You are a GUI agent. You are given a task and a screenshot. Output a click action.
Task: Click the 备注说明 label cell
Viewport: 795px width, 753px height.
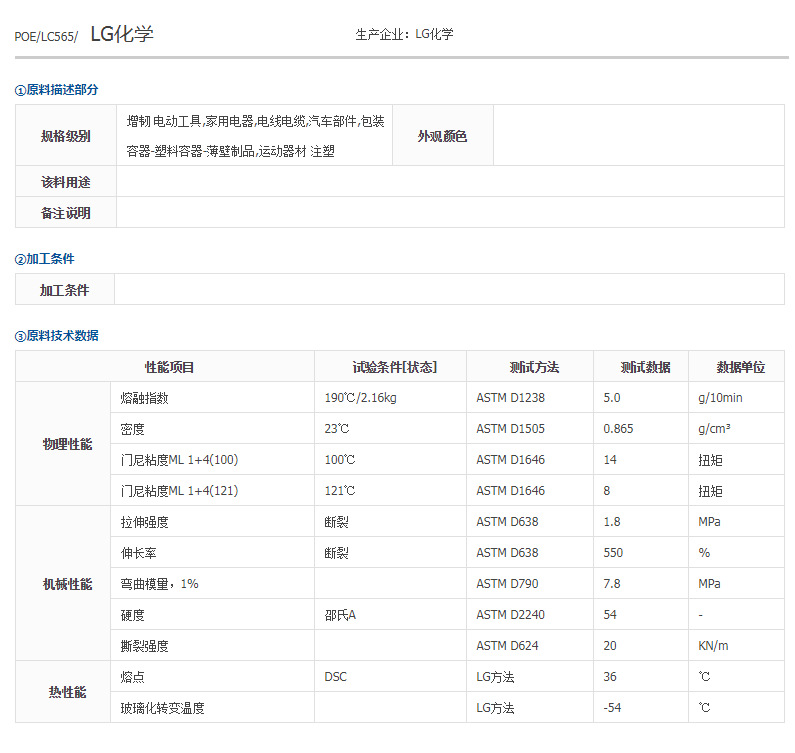(66, 213)
